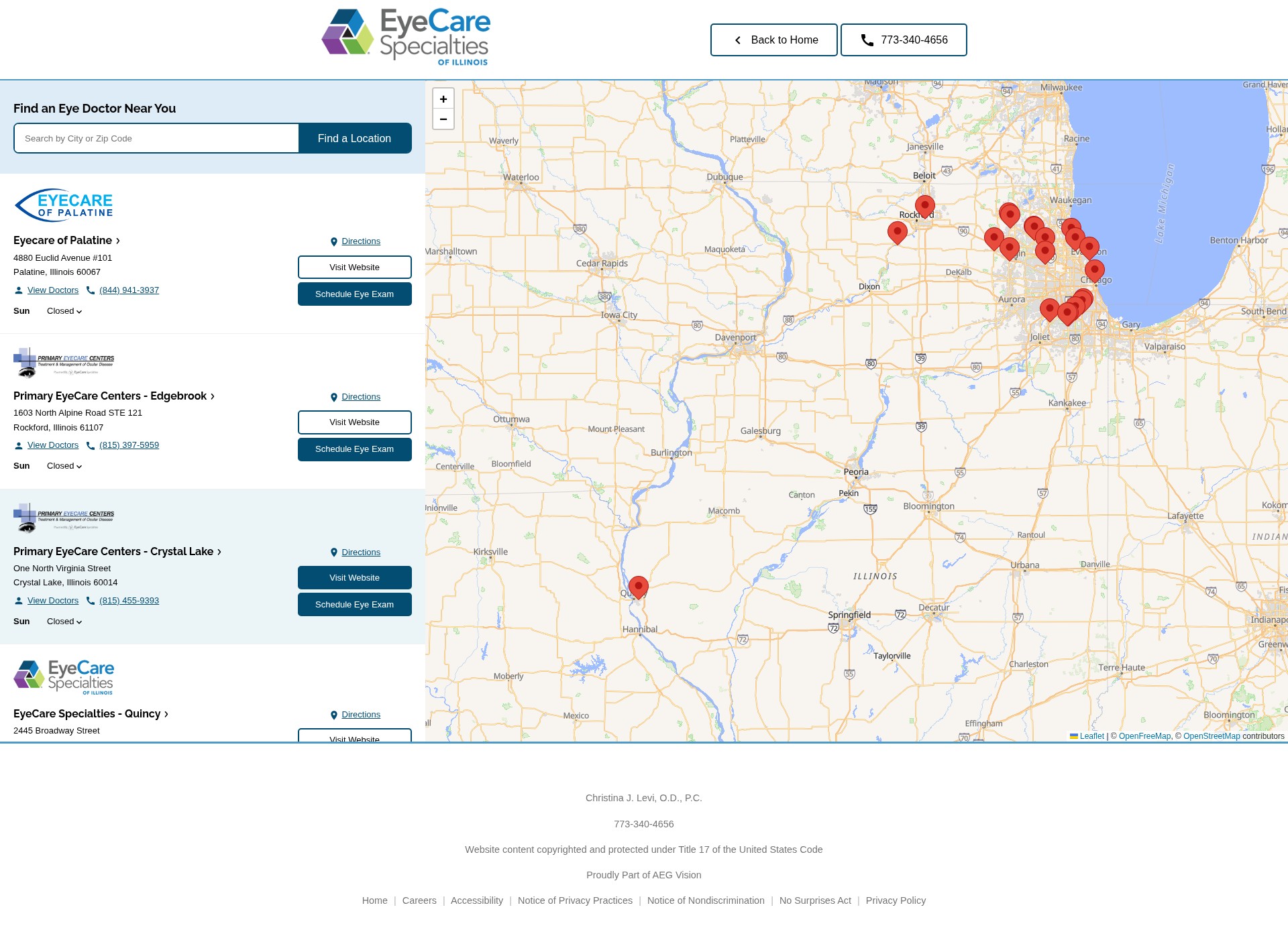
Task: Click the person icon in Crystal Lake listing
Action: click(x=19, y=601)
